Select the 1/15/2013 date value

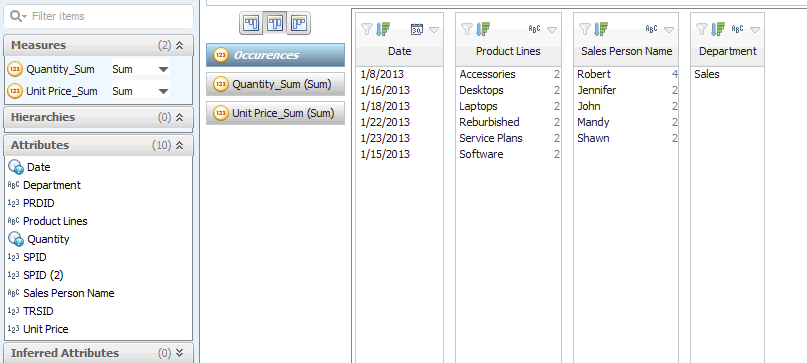pos(385,154)
